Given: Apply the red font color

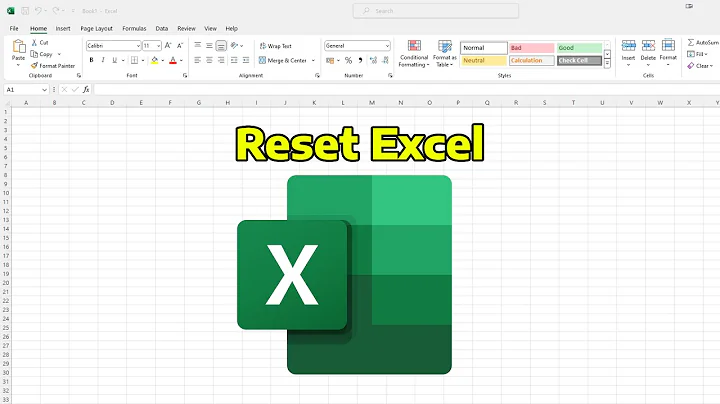Looking at the screenshot, I should pyautogui.click(x=173, y=60).
